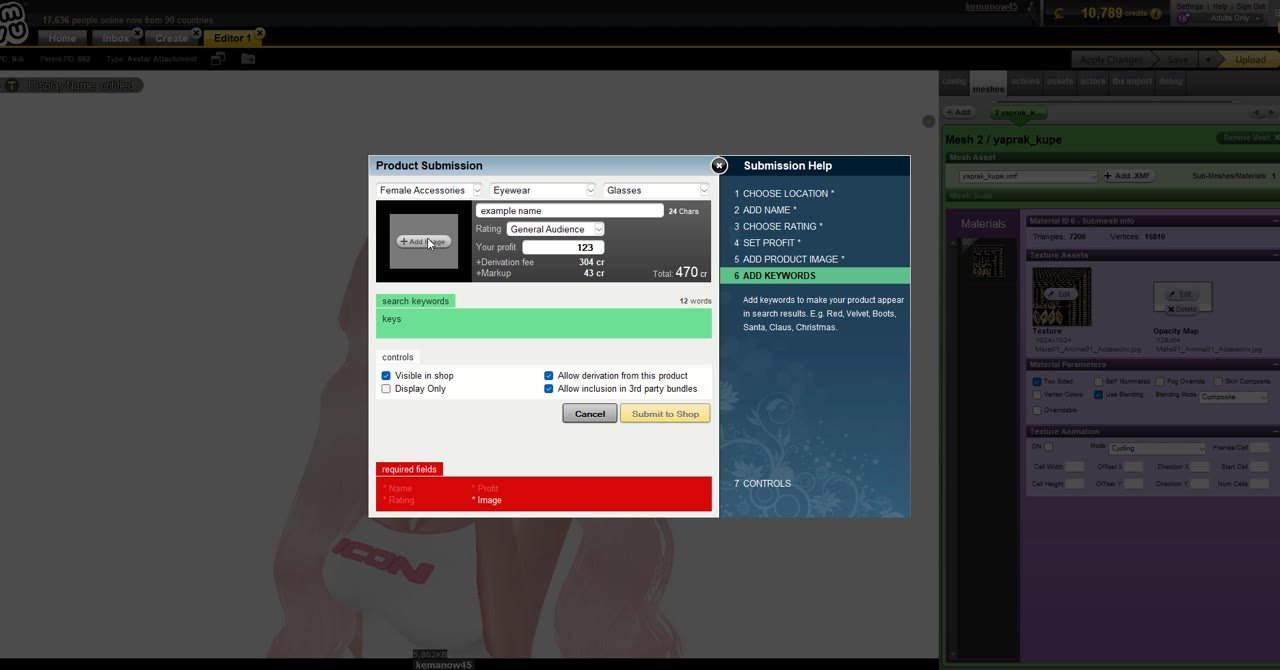Open the Female Accessories category dropdown
This screenshot has height=670, width=1280.
[x=429, y=190]
